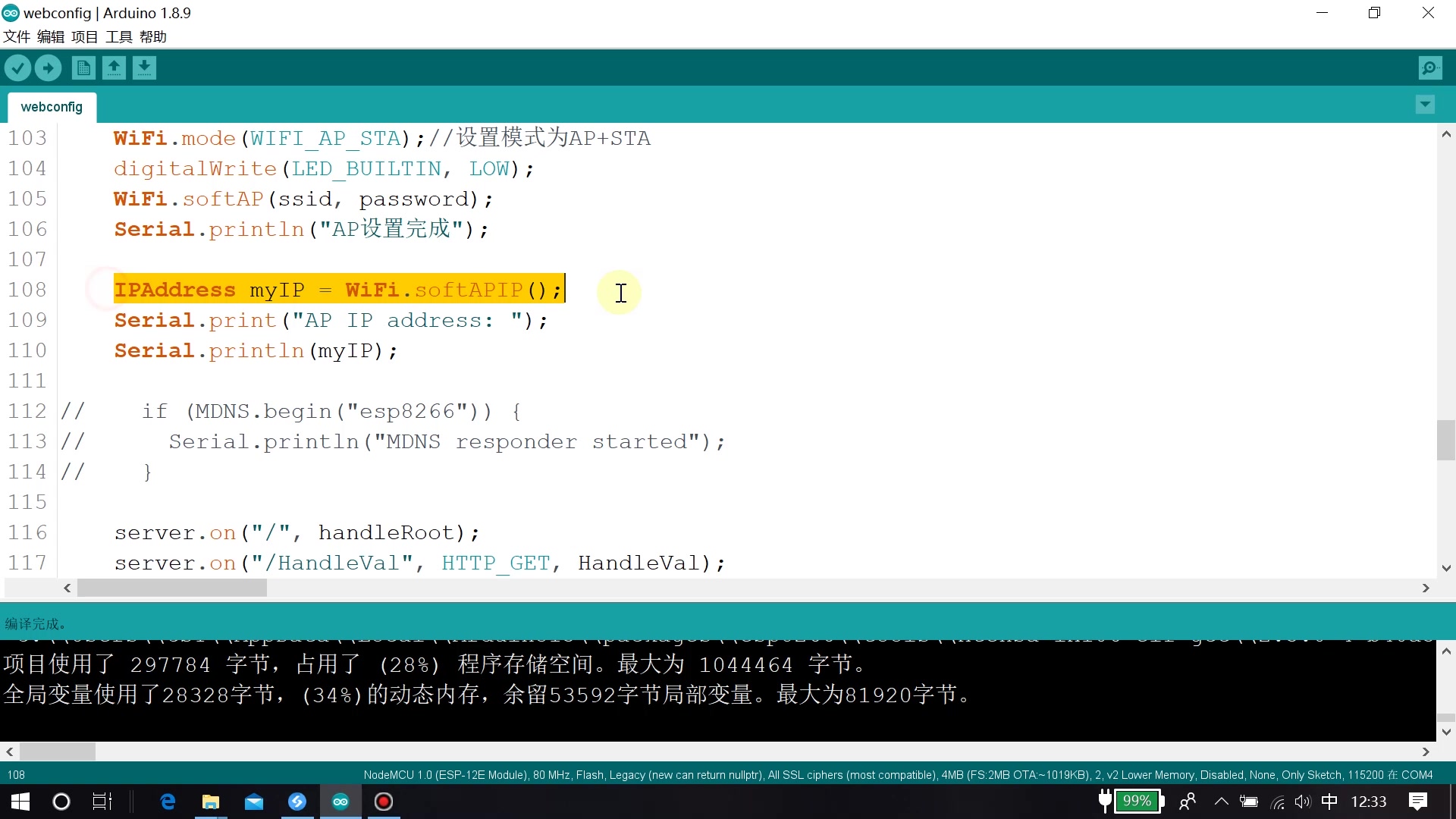Open the screen recorder taskbar icon

coord(384,802)
